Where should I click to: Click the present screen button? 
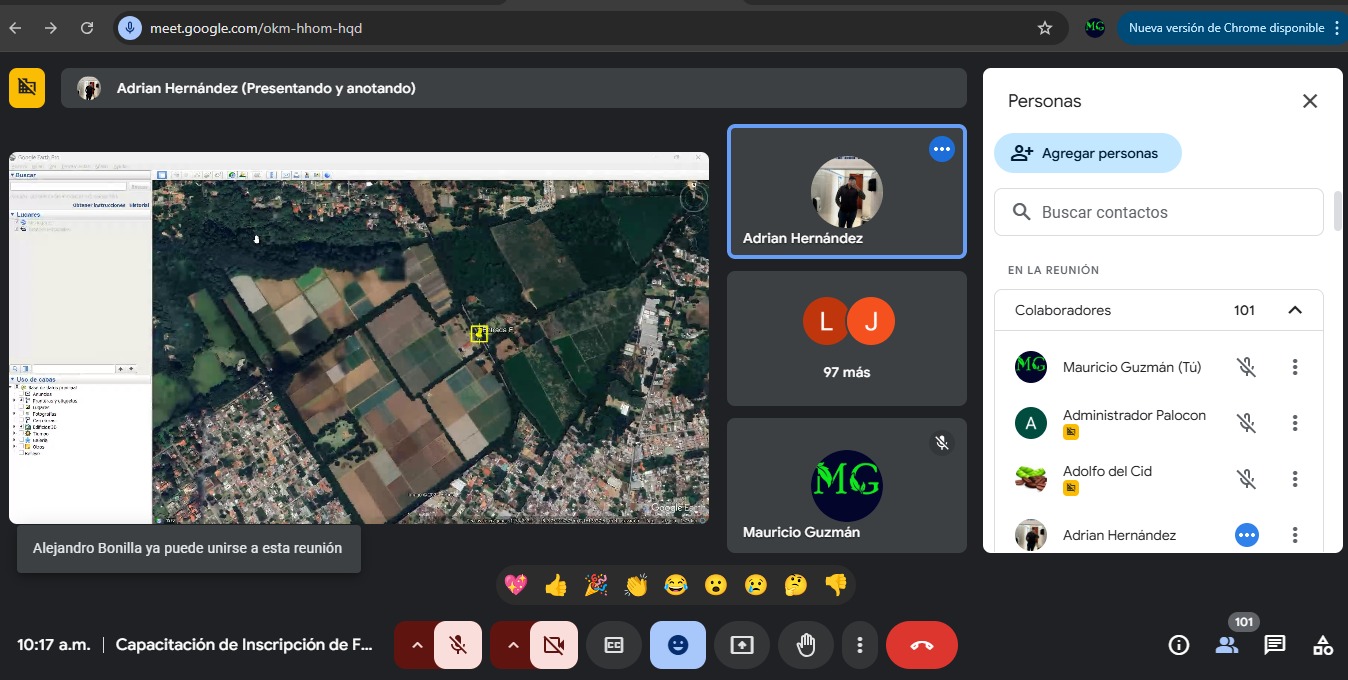tap(741, 645)
